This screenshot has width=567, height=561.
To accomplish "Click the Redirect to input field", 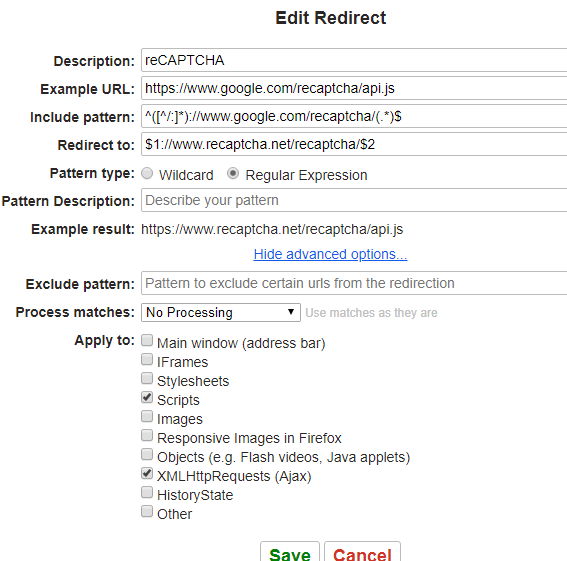I will pyautogui.click(x=354, y=144).
